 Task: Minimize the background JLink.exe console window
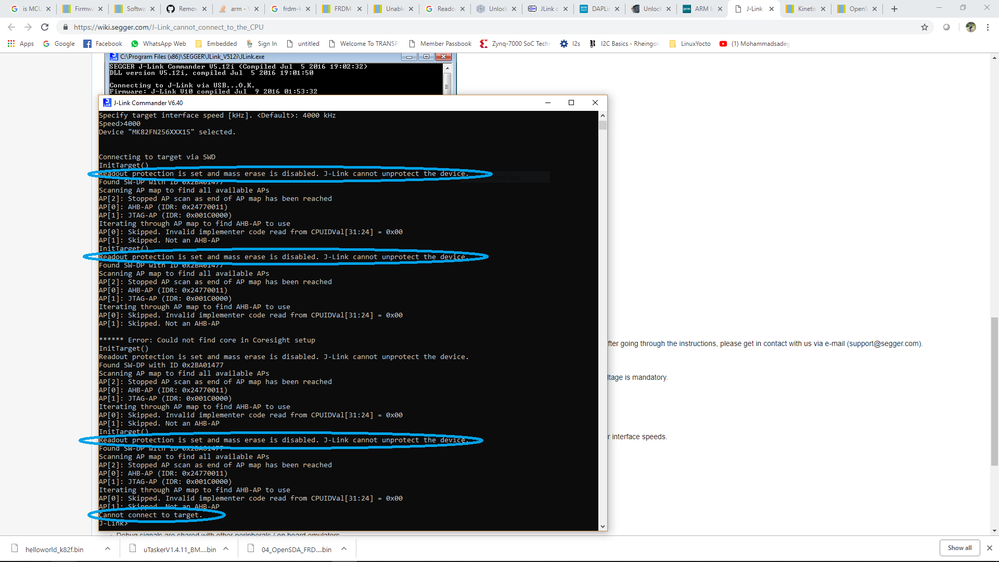coord(408,57)
